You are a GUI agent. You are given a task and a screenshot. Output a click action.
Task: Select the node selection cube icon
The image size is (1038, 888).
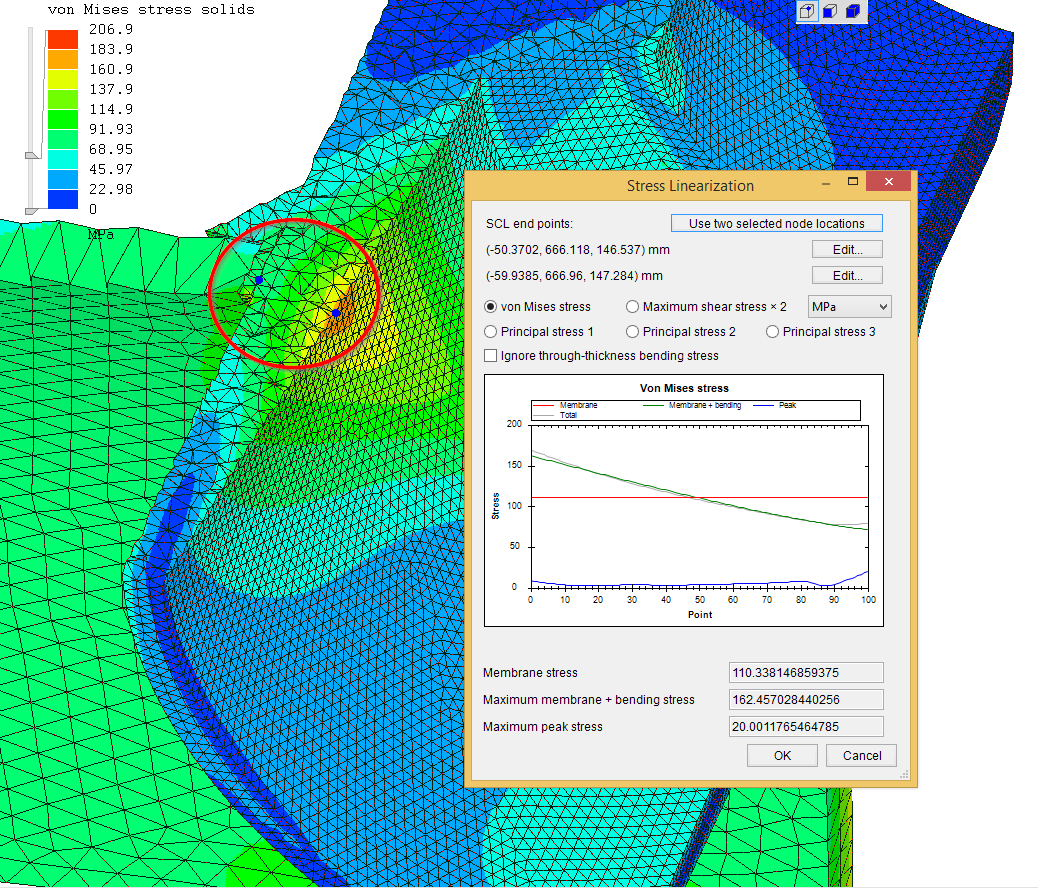(807, 11)
